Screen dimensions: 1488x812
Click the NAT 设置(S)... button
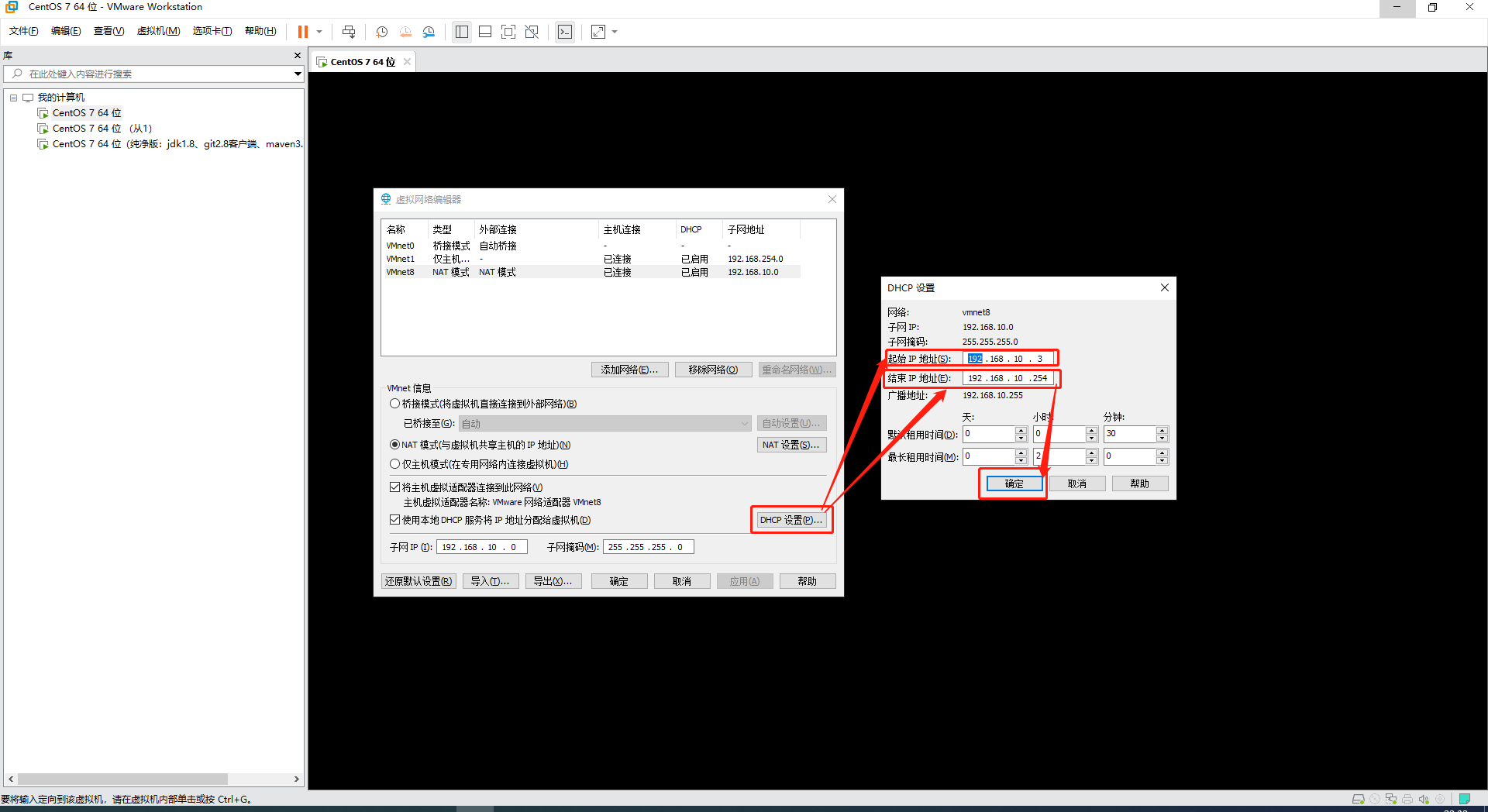pos(790,445)
